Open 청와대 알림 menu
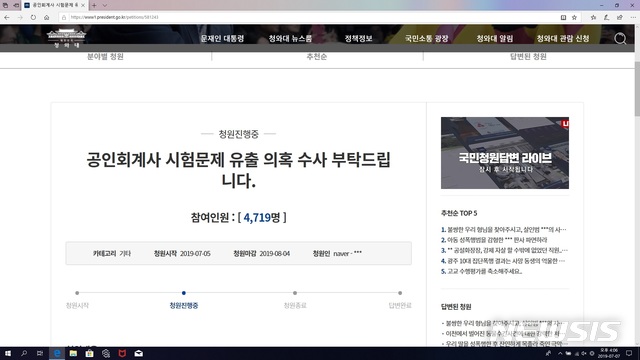 point(495,38)
